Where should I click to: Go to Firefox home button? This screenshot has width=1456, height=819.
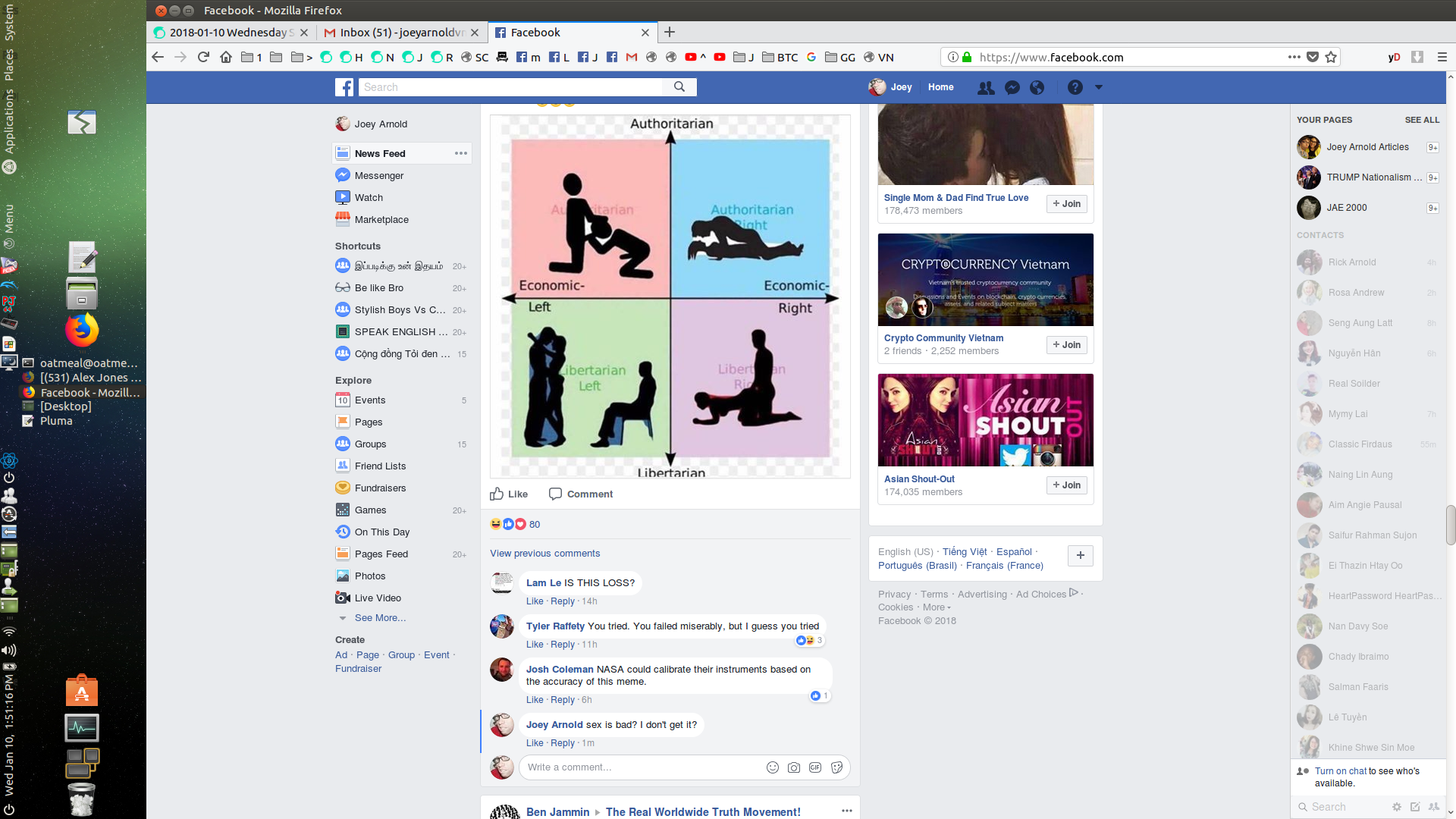coord(226,57)
